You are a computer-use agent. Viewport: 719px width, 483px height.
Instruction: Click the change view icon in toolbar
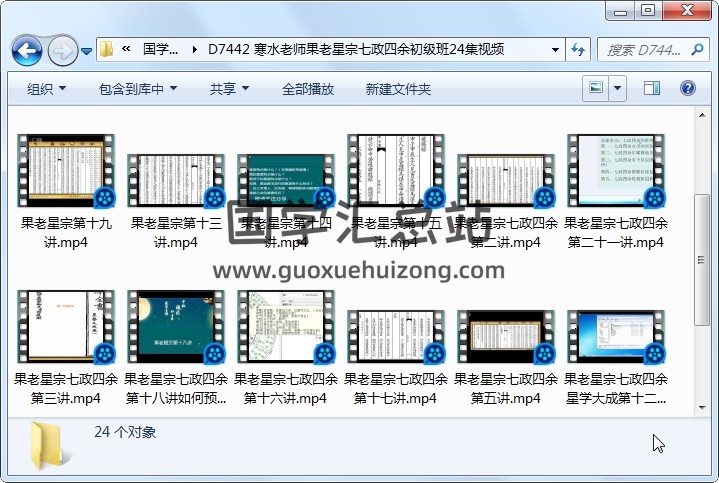pyautogui.click(x=596, y=89)
